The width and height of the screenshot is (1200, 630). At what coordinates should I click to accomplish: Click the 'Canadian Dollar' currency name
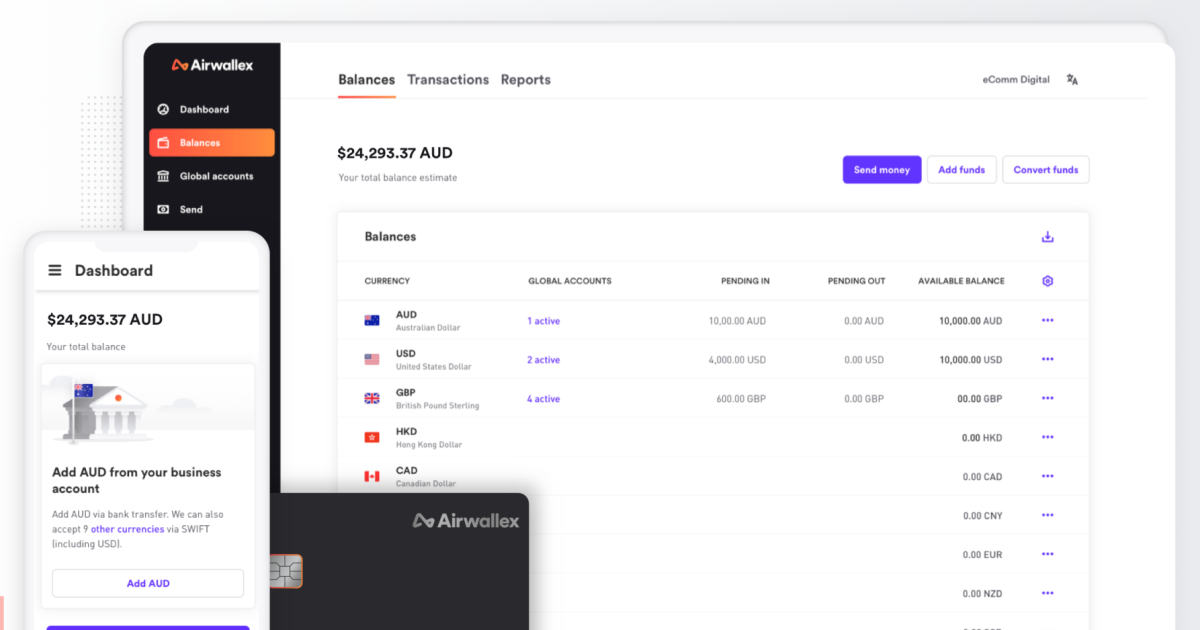(426, 484)
